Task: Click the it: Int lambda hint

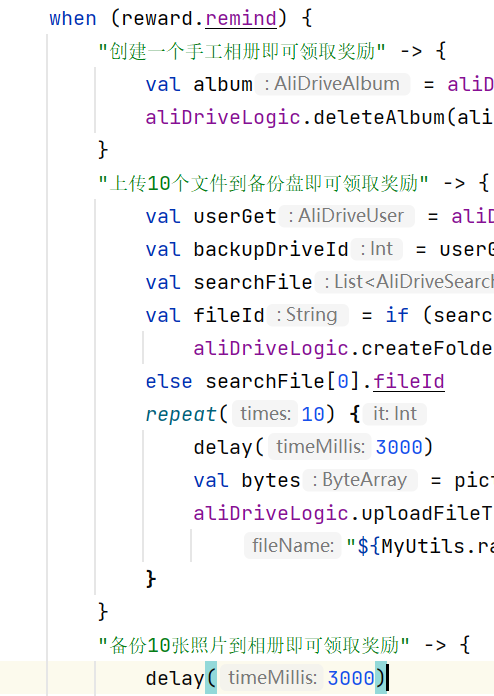Action: 395,414
